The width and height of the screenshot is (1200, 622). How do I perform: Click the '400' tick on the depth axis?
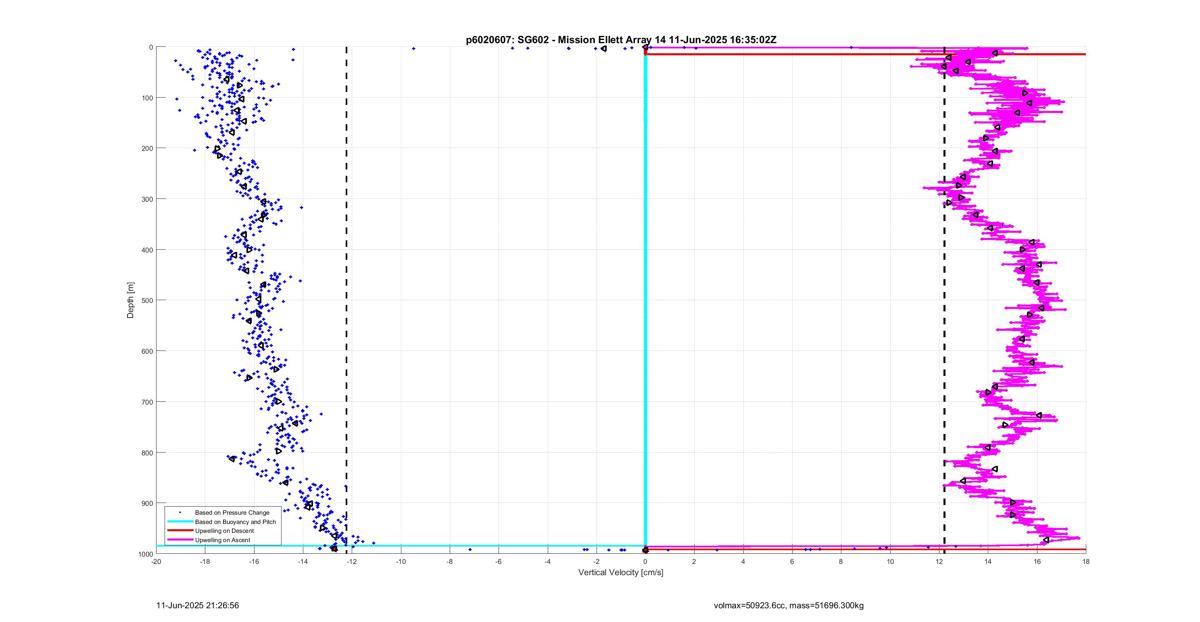(x=146, y=250)
